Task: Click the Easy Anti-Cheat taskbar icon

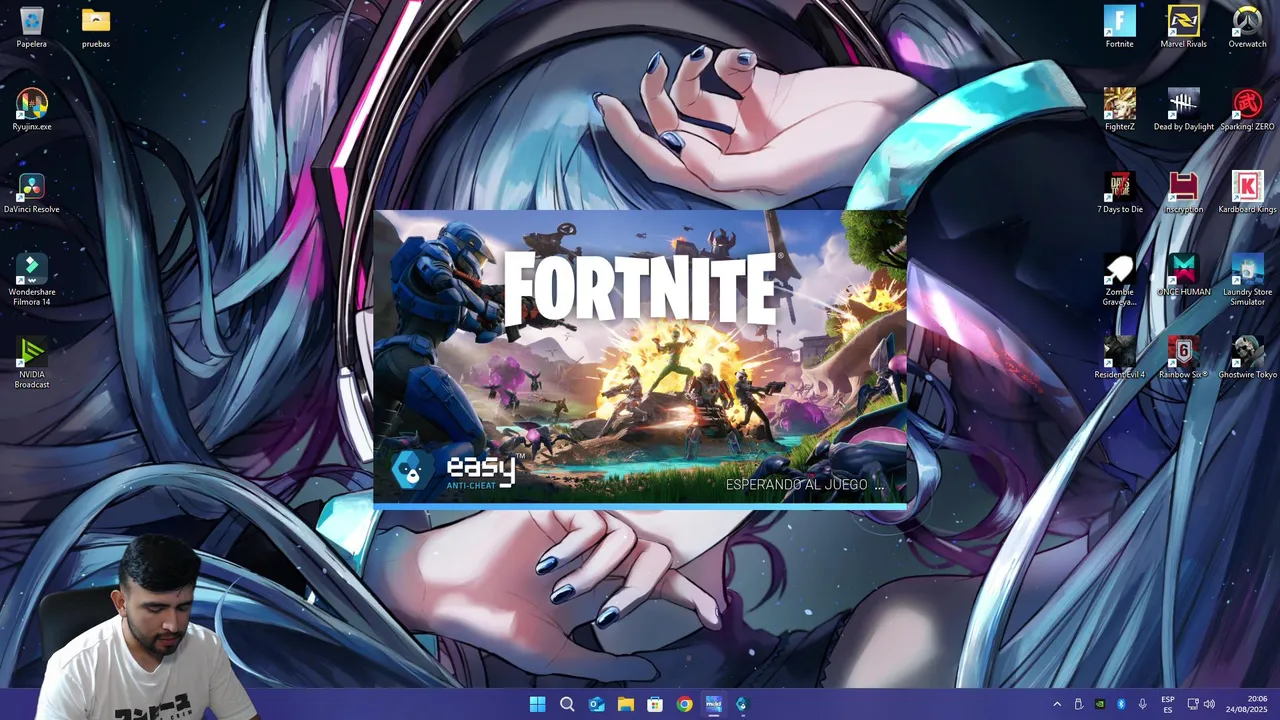Action: pos(742,704)
